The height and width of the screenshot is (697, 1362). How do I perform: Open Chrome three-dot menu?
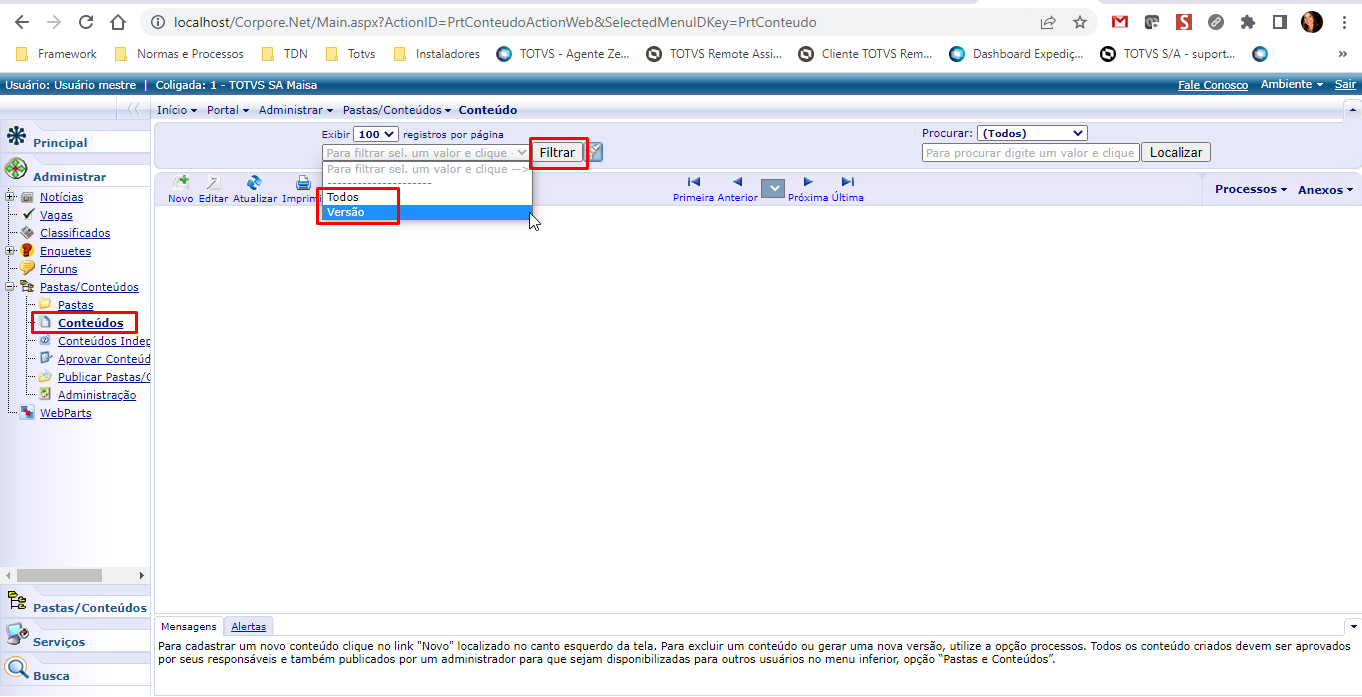coord(1343,22)
